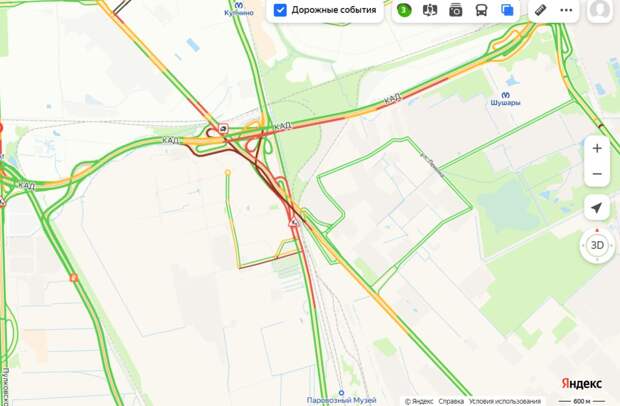
Task: Zoom out with the minus button
Action: point(597,174)
